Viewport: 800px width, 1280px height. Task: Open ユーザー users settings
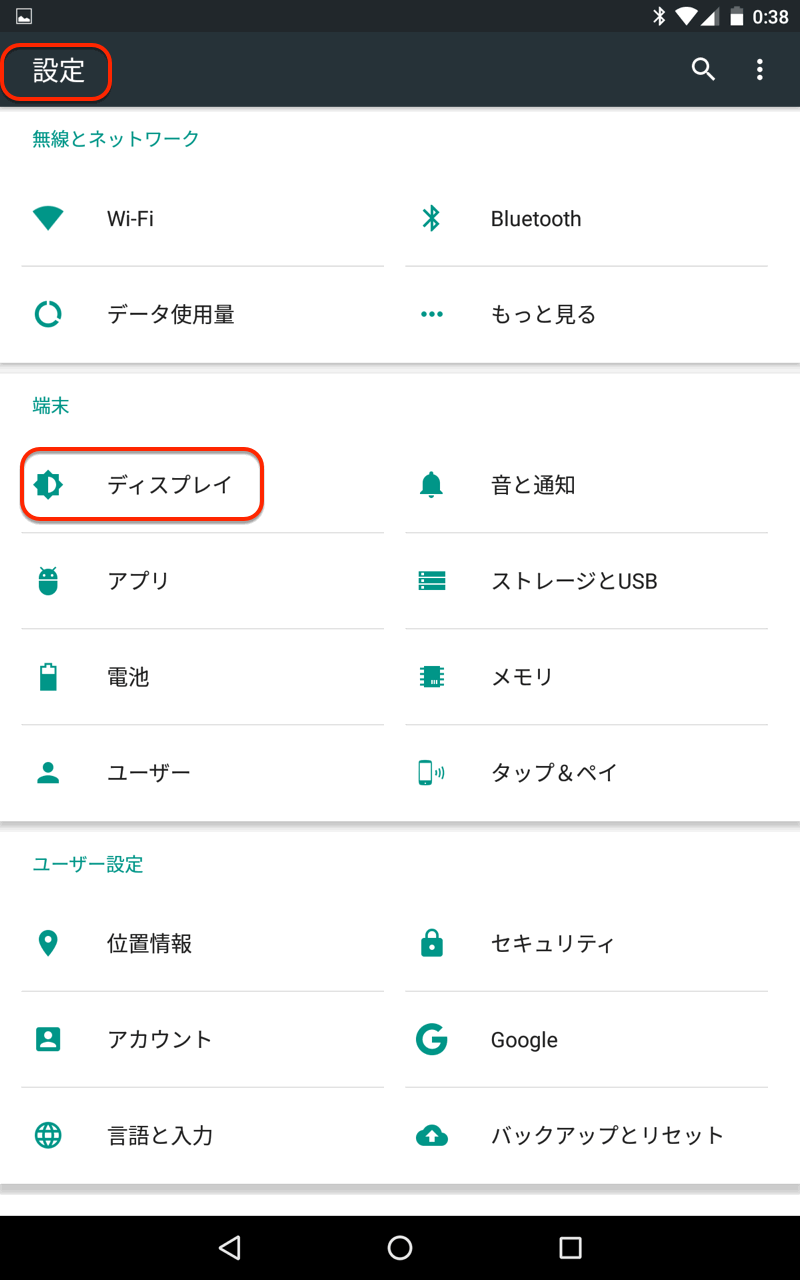pos(148,773)
